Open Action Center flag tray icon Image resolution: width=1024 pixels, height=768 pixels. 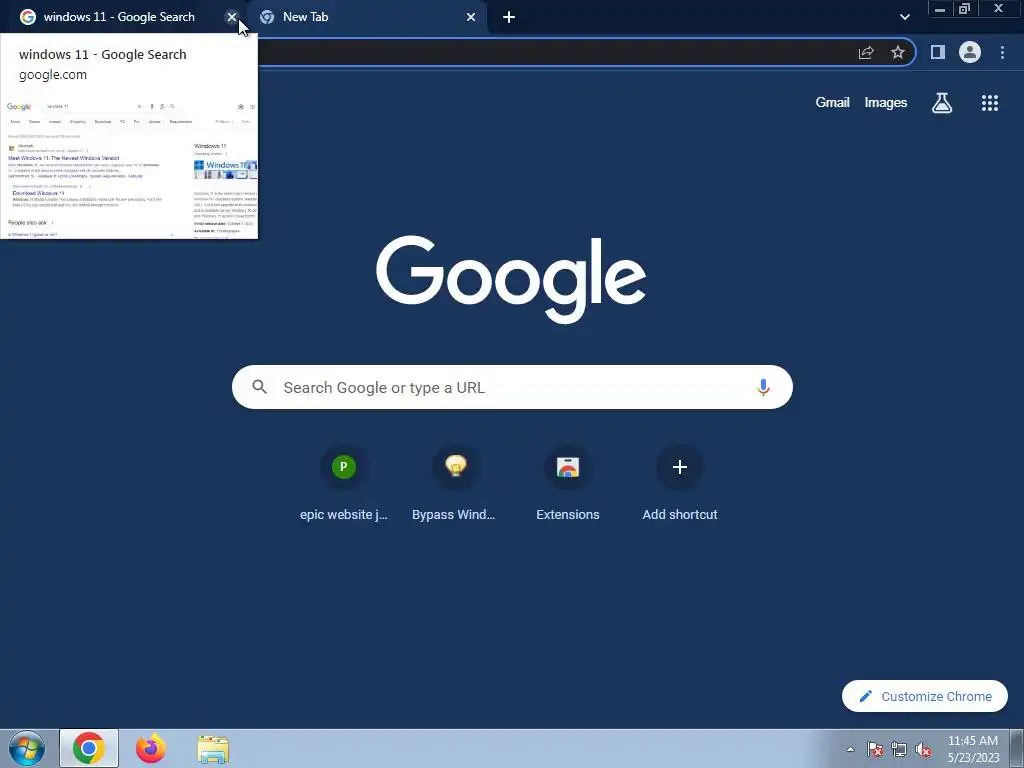(875, 749)
